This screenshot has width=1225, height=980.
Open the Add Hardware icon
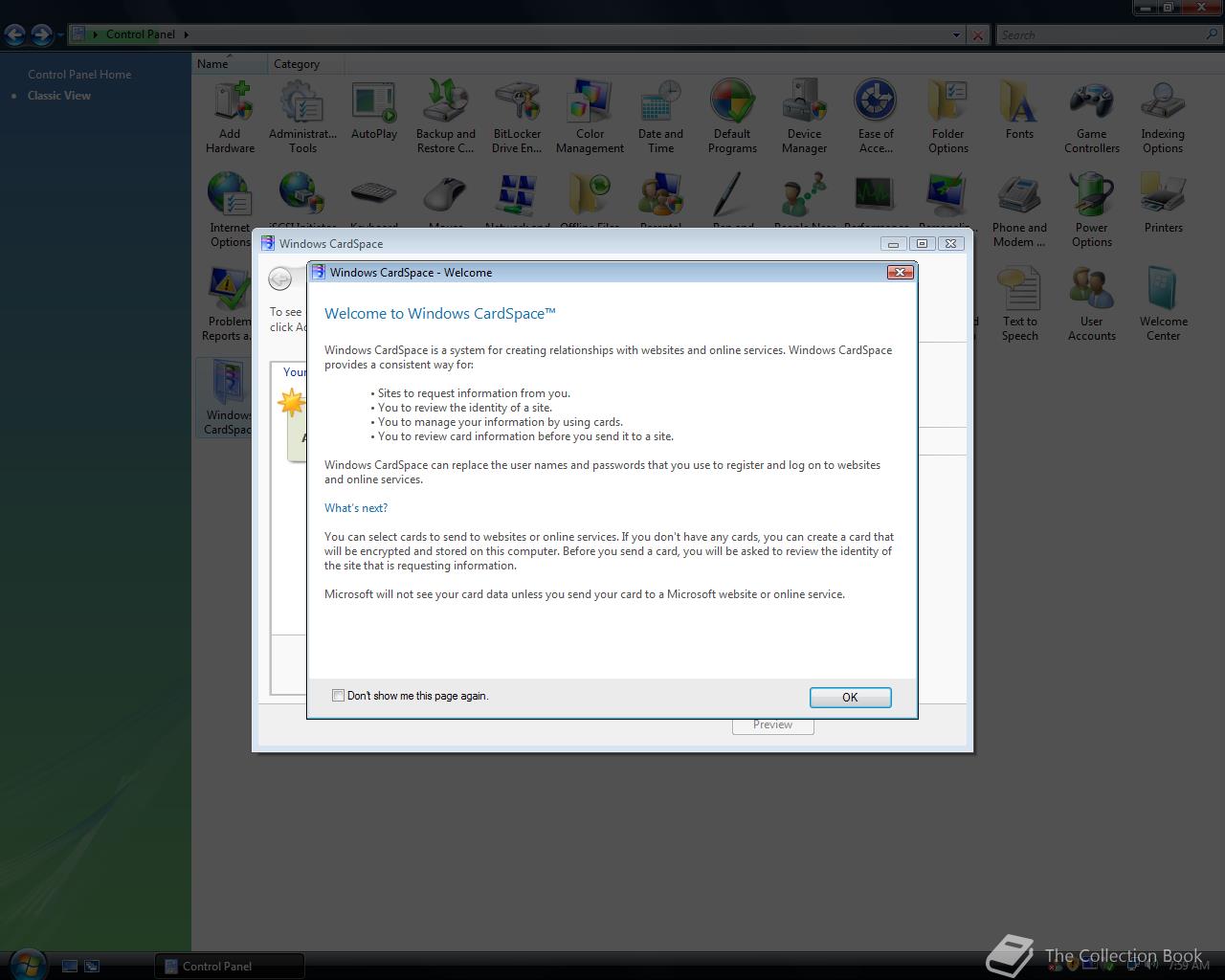[230, 117]
